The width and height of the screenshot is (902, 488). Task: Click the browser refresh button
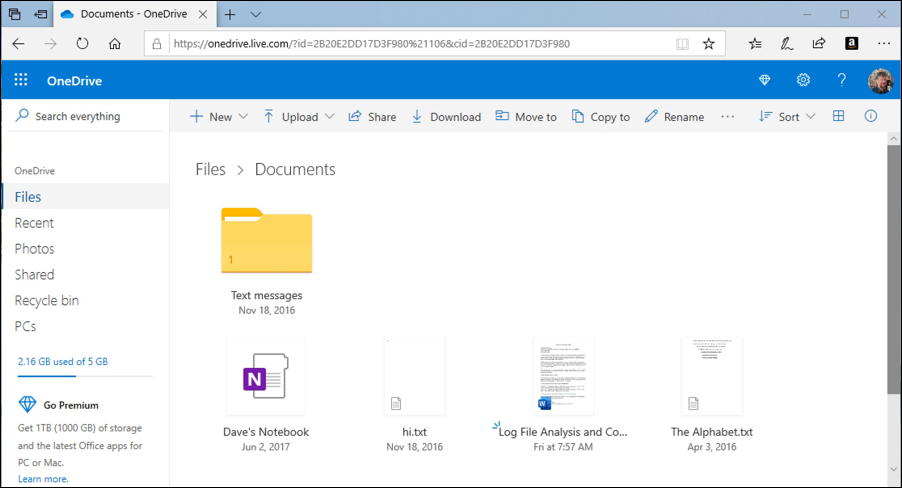point(82,44)
